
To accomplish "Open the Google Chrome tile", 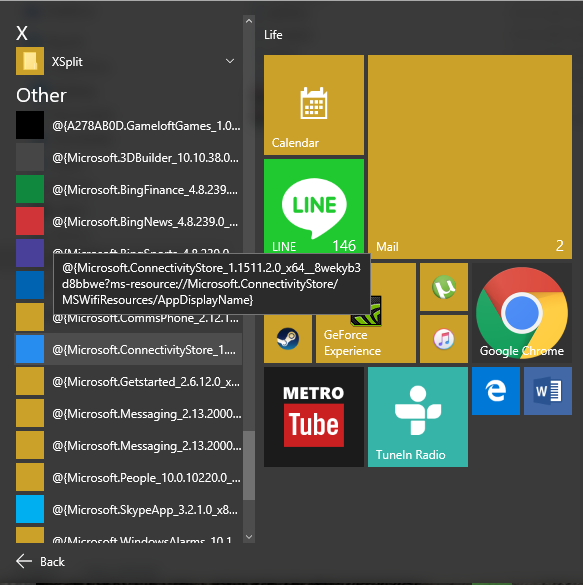I will (522, 313).
